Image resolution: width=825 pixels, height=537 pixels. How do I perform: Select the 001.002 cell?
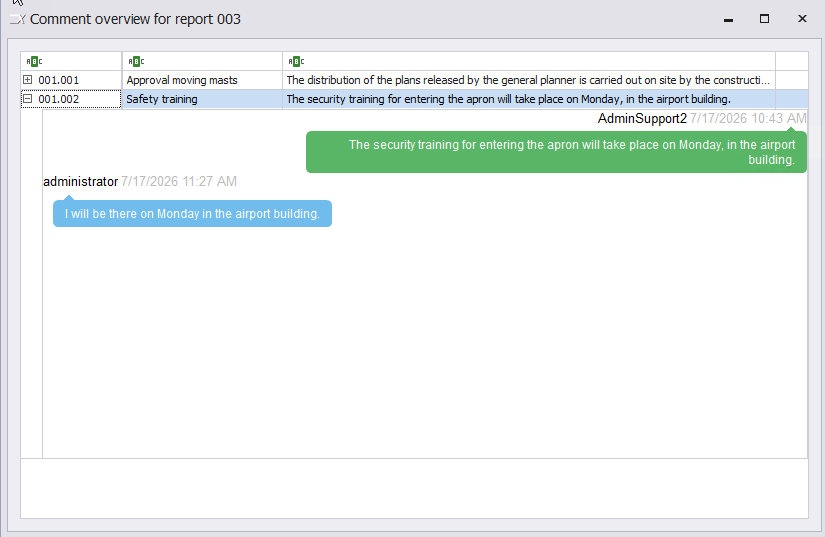[x=71, y=99]
